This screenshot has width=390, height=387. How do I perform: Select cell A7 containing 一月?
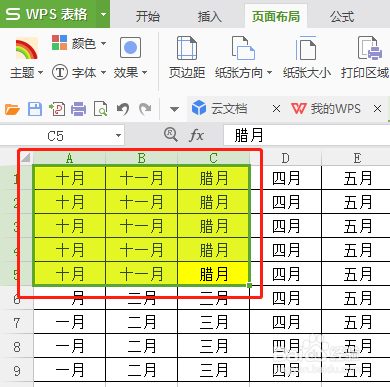(x=69, y=322)
